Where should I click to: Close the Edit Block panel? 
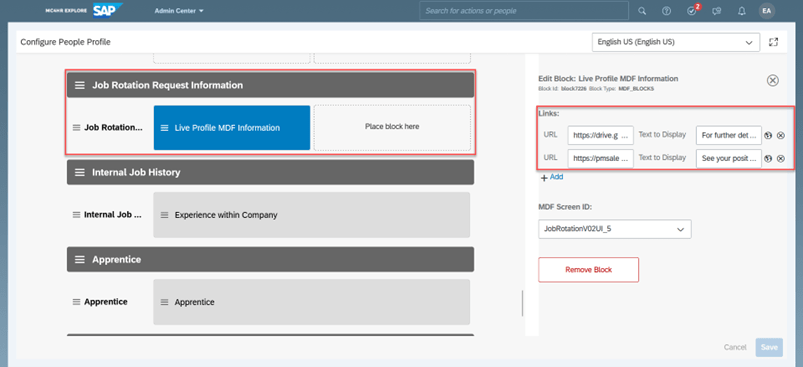[x=773, y=80]
